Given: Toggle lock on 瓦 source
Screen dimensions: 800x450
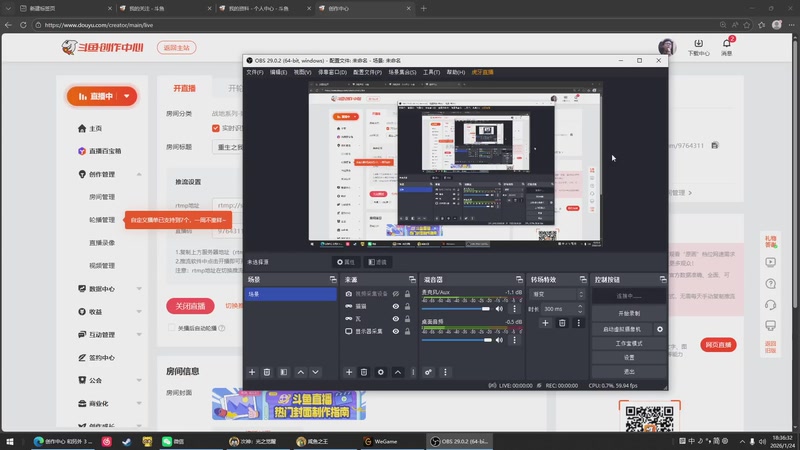Looking at the screenshot, I should [x=407, y=319].
